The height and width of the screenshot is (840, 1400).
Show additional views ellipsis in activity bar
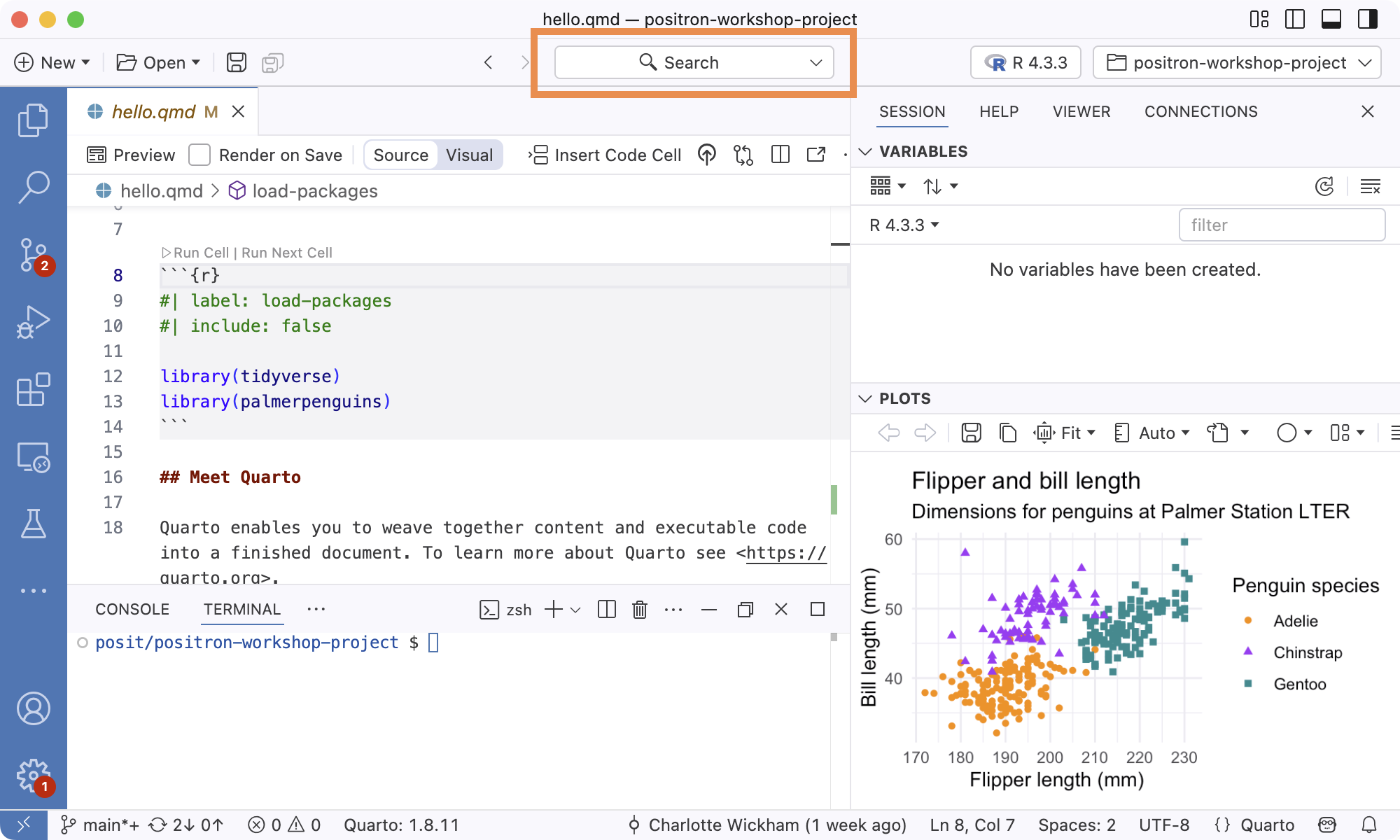[x=33, y=591]
